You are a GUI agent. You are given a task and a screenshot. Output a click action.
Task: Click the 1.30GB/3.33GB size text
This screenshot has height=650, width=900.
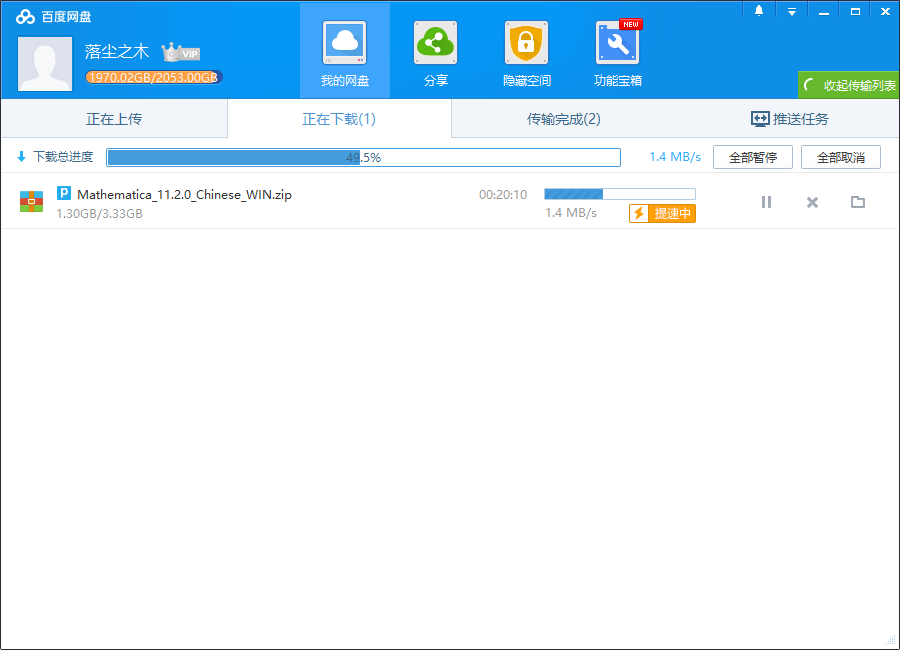point(99,214)
